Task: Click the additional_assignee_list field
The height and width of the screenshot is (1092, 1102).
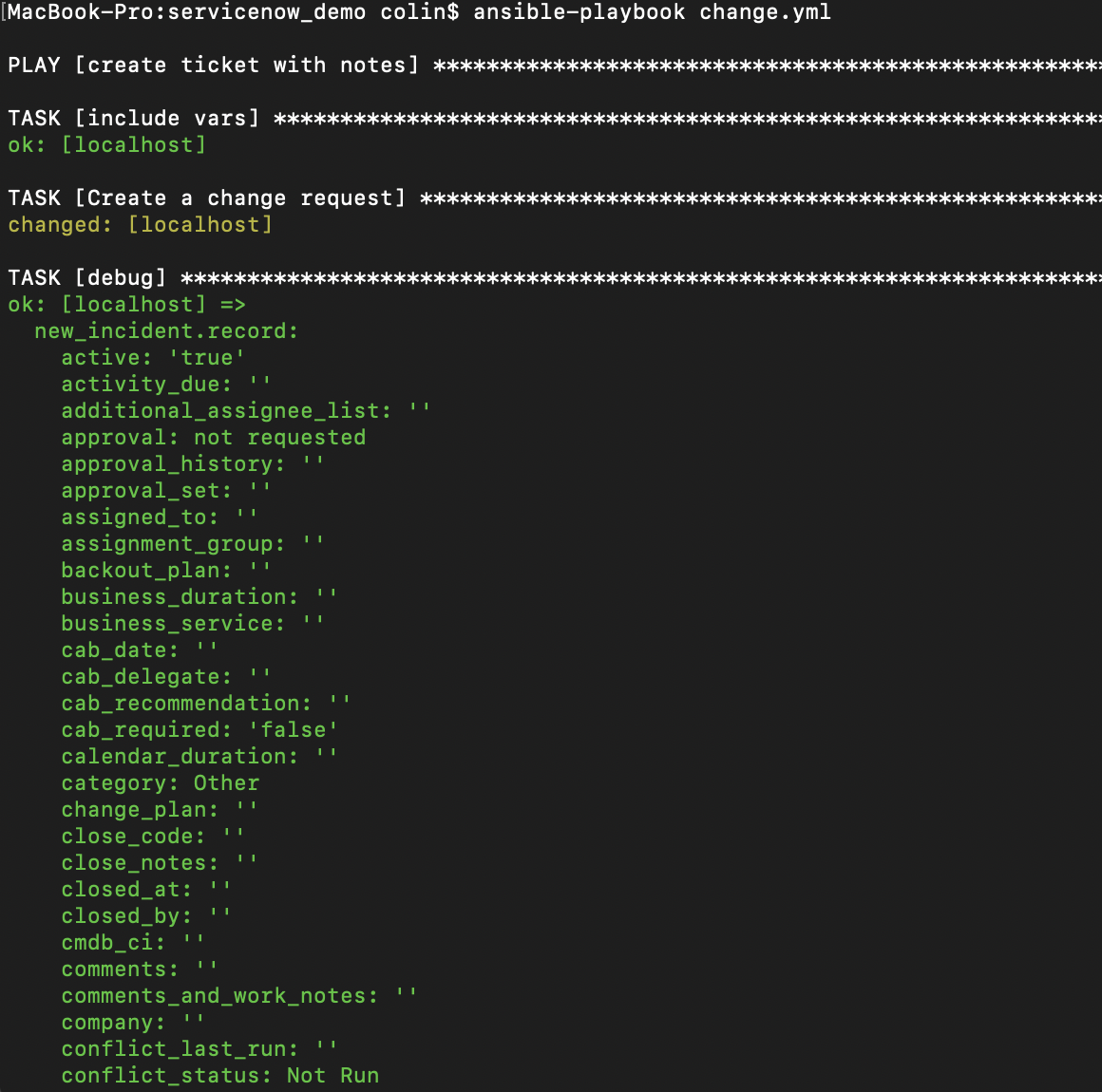Action: click(226, 411)
